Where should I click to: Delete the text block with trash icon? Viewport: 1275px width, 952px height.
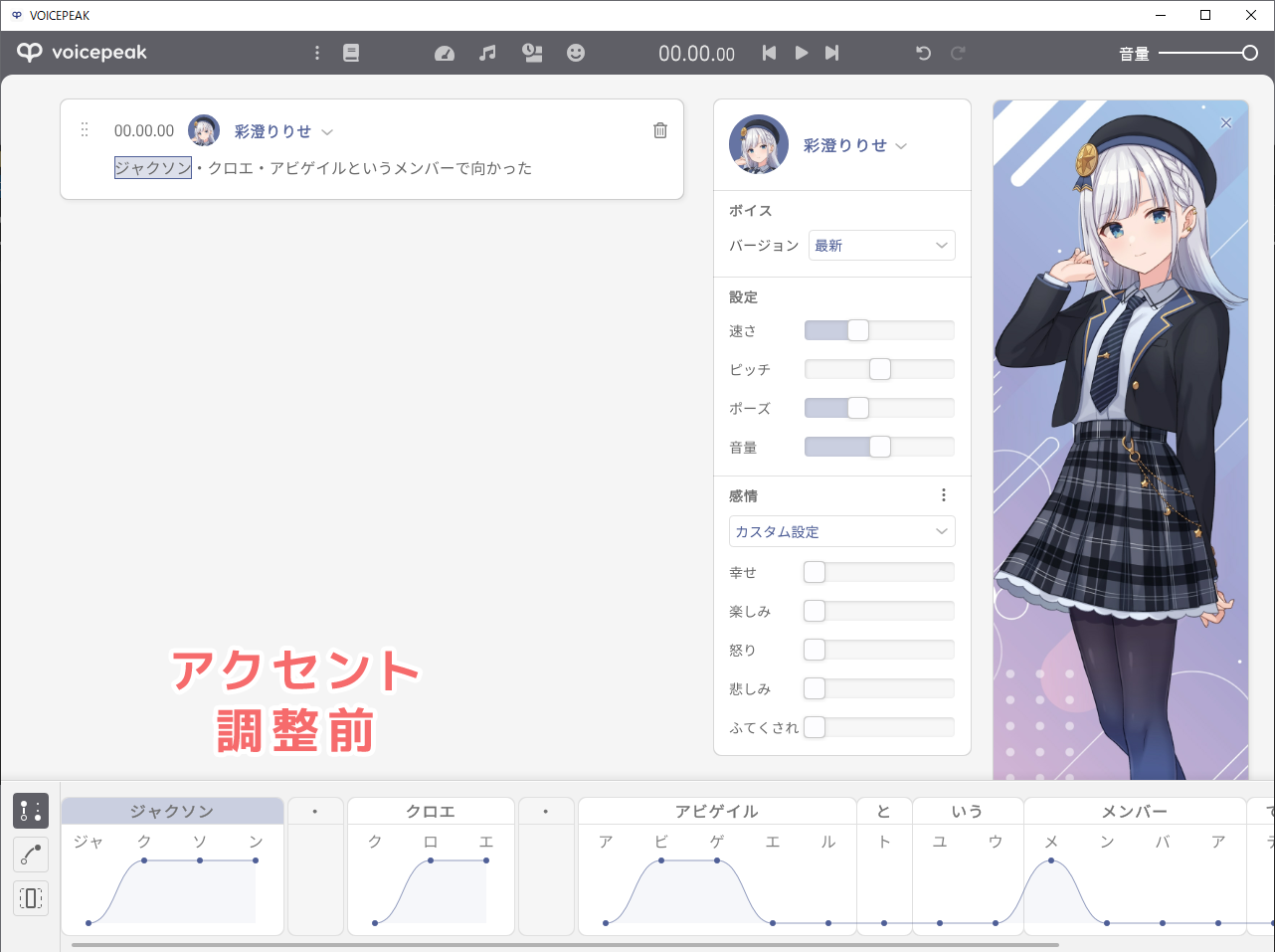(660, 130)
